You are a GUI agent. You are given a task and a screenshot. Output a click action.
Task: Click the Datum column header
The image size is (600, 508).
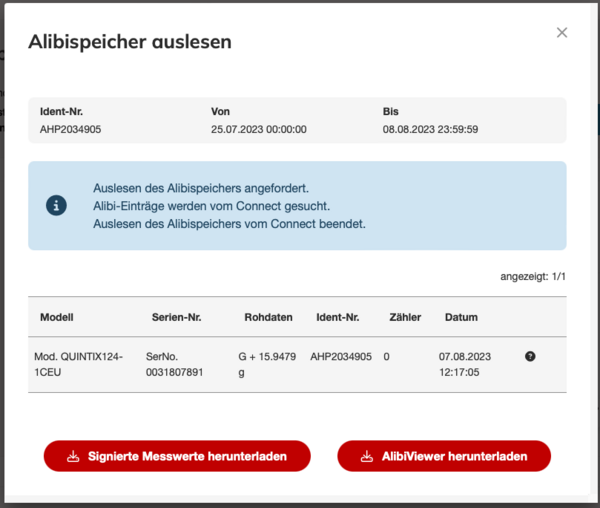(461, 317)
